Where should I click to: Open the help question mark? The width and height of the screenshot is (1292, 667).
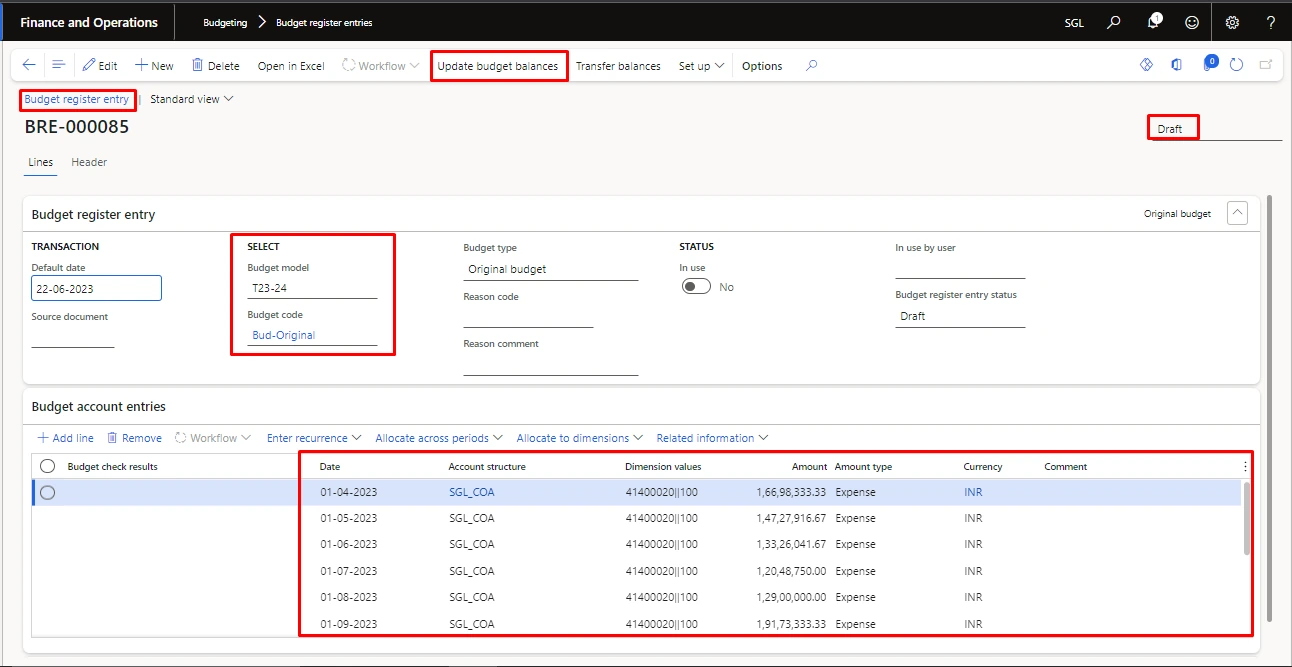tap(1270, 22)
